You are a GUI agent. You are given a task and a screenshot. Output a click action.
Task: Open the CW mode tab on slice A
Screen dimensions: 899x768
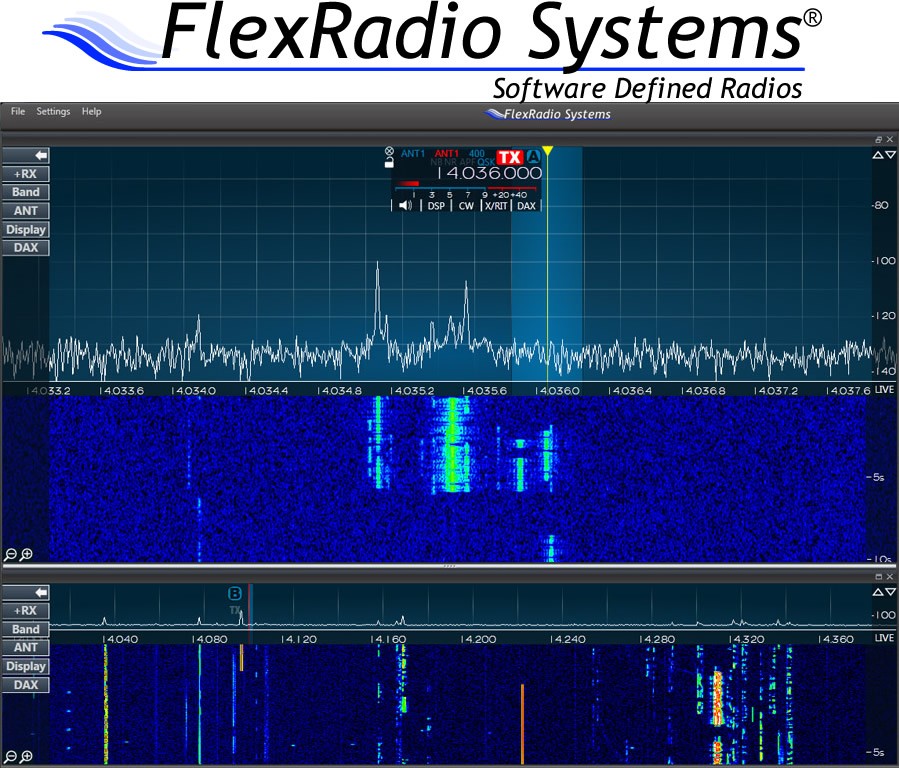click(x=466, y=206)
